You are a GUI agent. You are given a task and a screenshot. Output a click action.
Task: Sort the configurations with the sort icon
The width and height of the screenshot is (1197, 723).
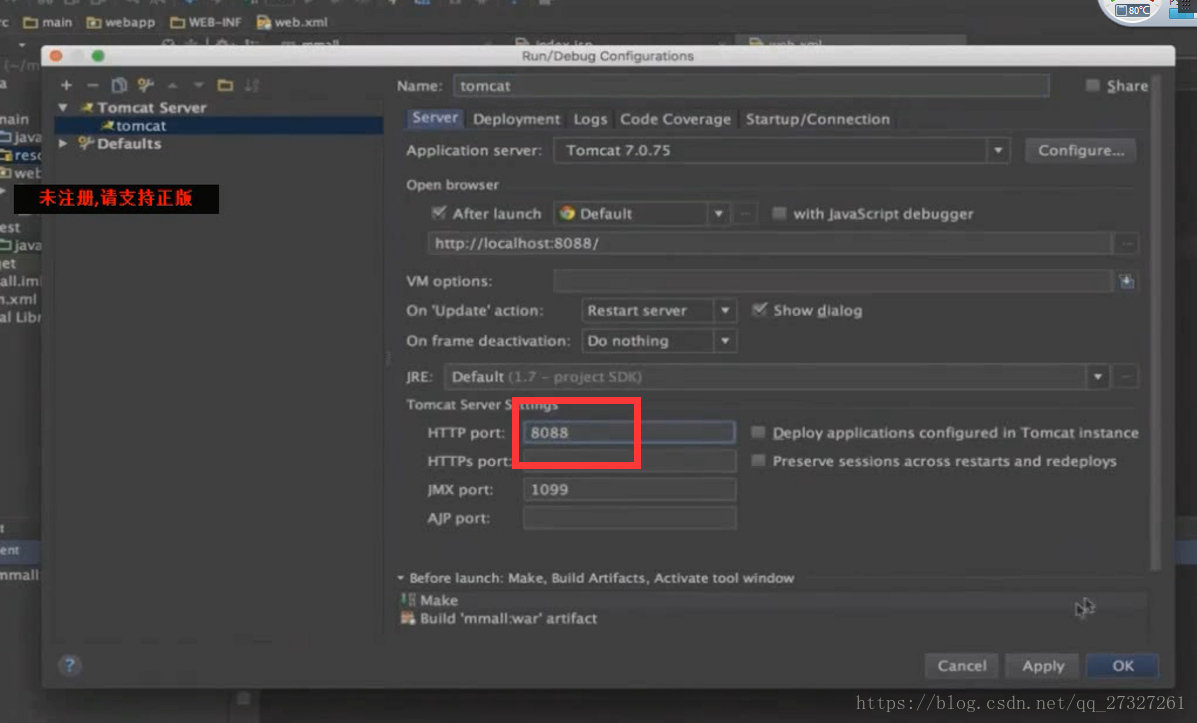click(x=252, y=86)
